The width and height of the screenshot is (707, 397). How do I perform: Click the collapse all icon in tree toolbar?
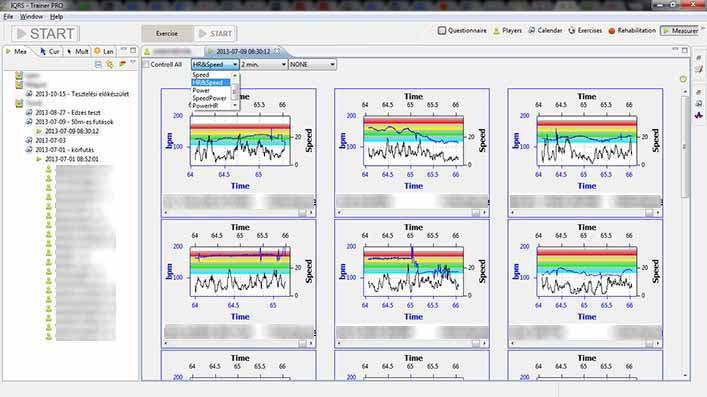98,65
